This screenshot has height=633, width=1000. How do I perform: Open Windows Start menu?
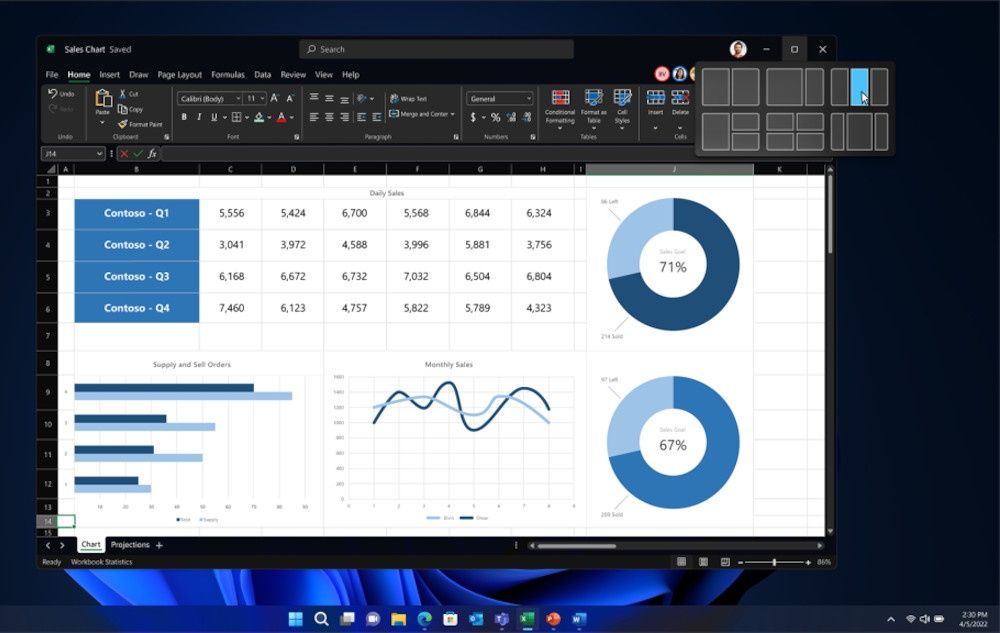tap(296, 618)
